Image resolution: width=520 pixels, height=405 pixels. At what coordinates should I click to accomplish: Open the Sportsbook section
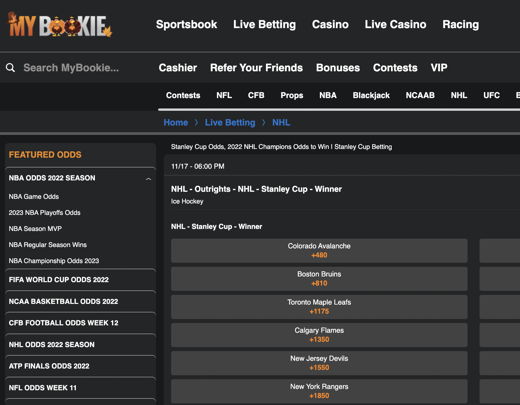coord(186,24)
